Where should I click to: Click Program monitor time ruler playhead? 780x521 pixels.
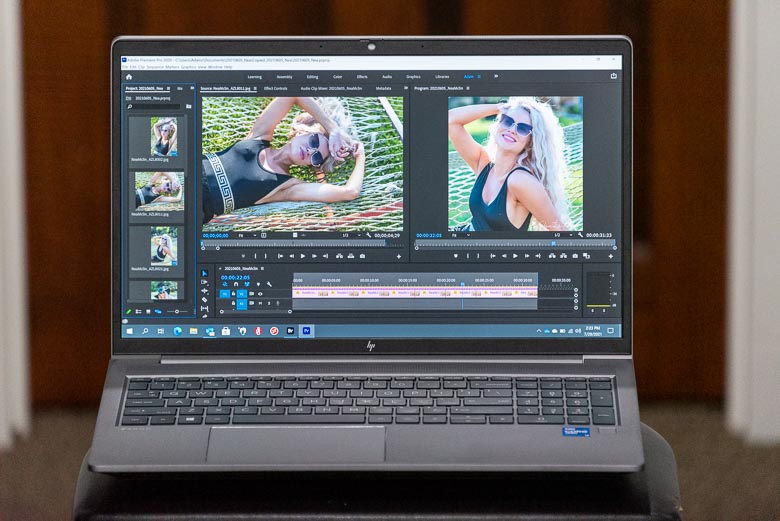click(553, 243)
